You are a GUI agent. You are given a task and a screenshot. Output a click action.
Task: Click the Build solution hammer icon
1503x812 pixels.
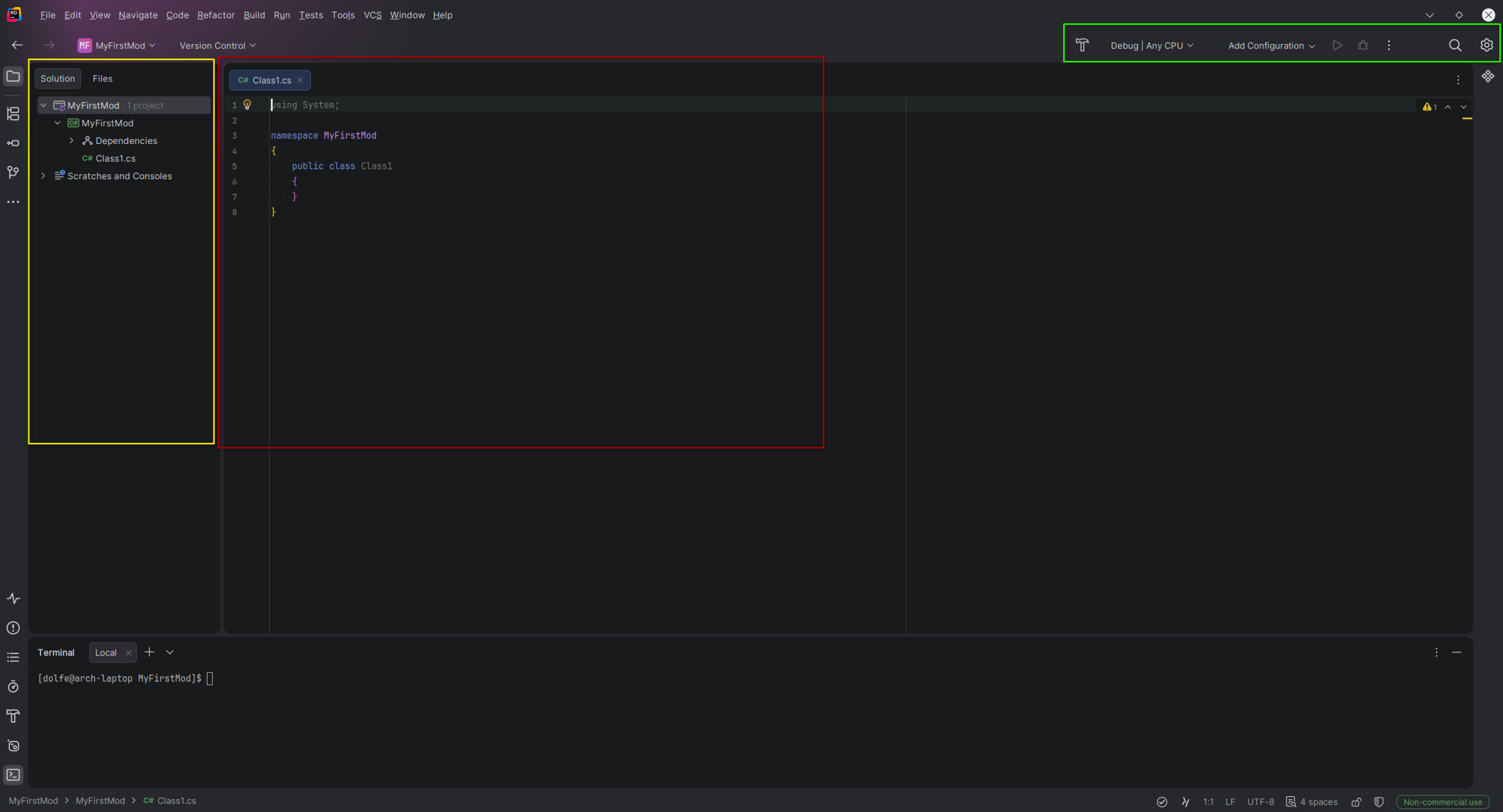click(1082, 45)
